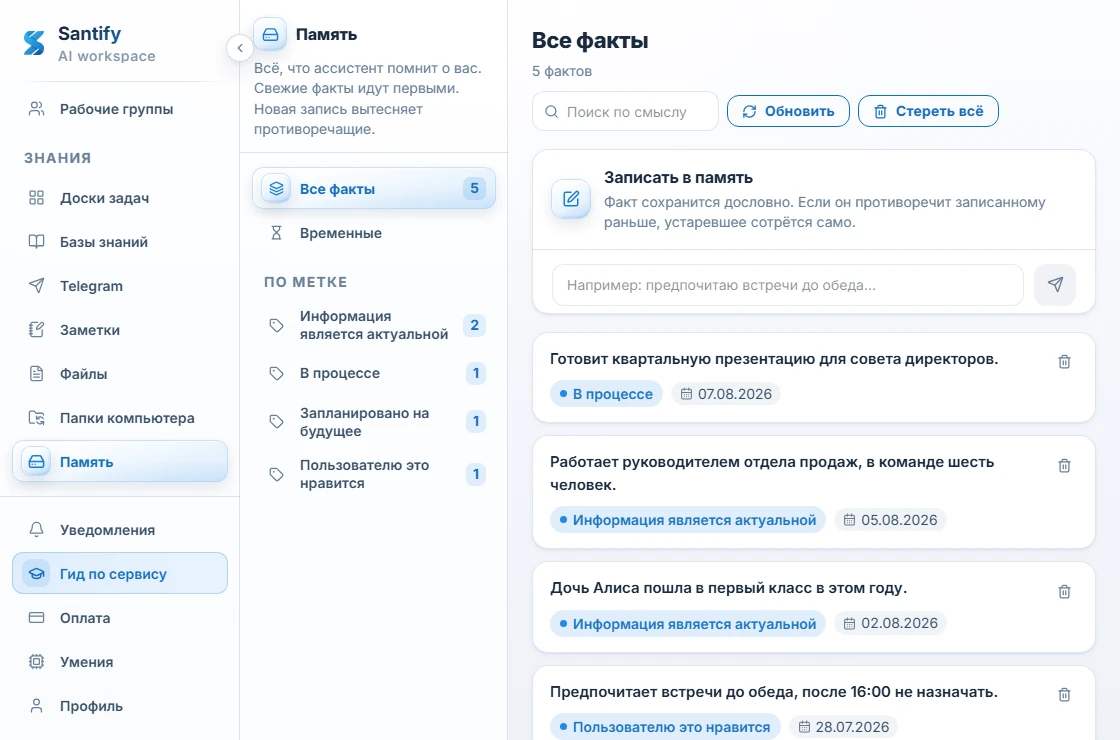Image resolution: width=1120 pixels, height=740 pixels.
Task: Click the count badge 5 on Все факты
Action: click(474, 189)
